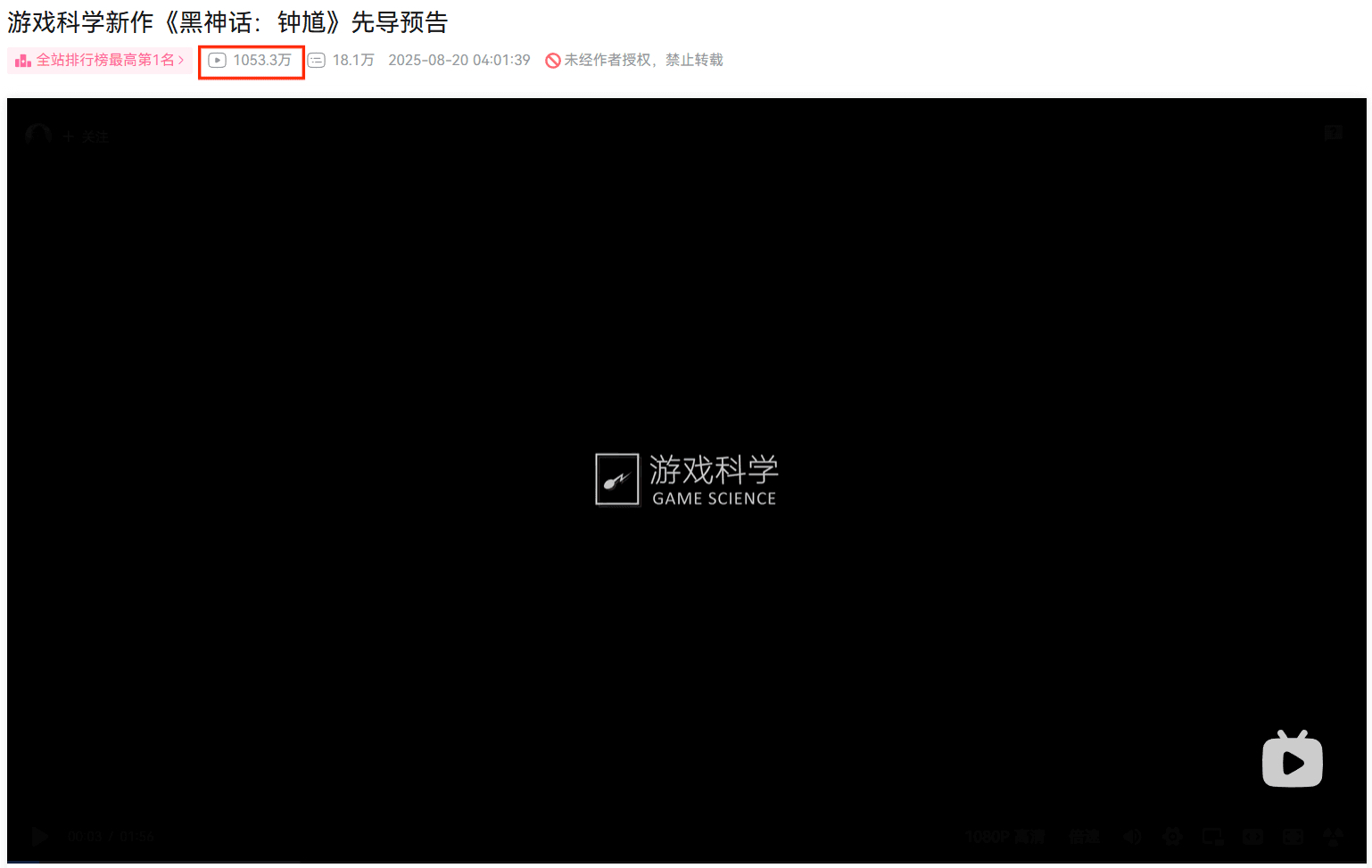Follow the uploader via + 关注
The image size is (1372, 868).
pos(86,136)
